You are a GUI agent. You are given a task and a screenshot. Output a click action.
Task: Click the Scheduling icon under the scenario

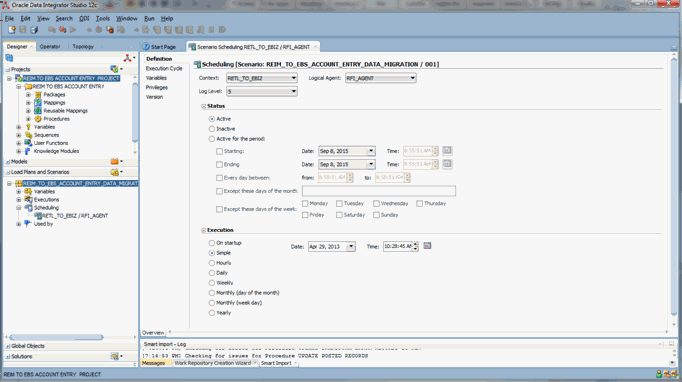pos(28,208)
